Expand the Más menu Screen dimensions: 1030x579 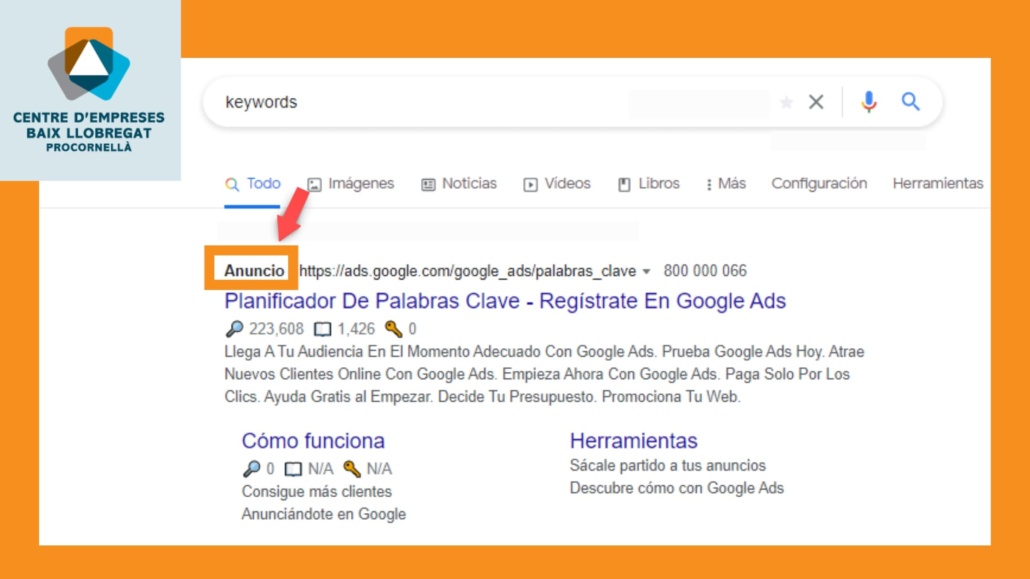tap(726, 184)
